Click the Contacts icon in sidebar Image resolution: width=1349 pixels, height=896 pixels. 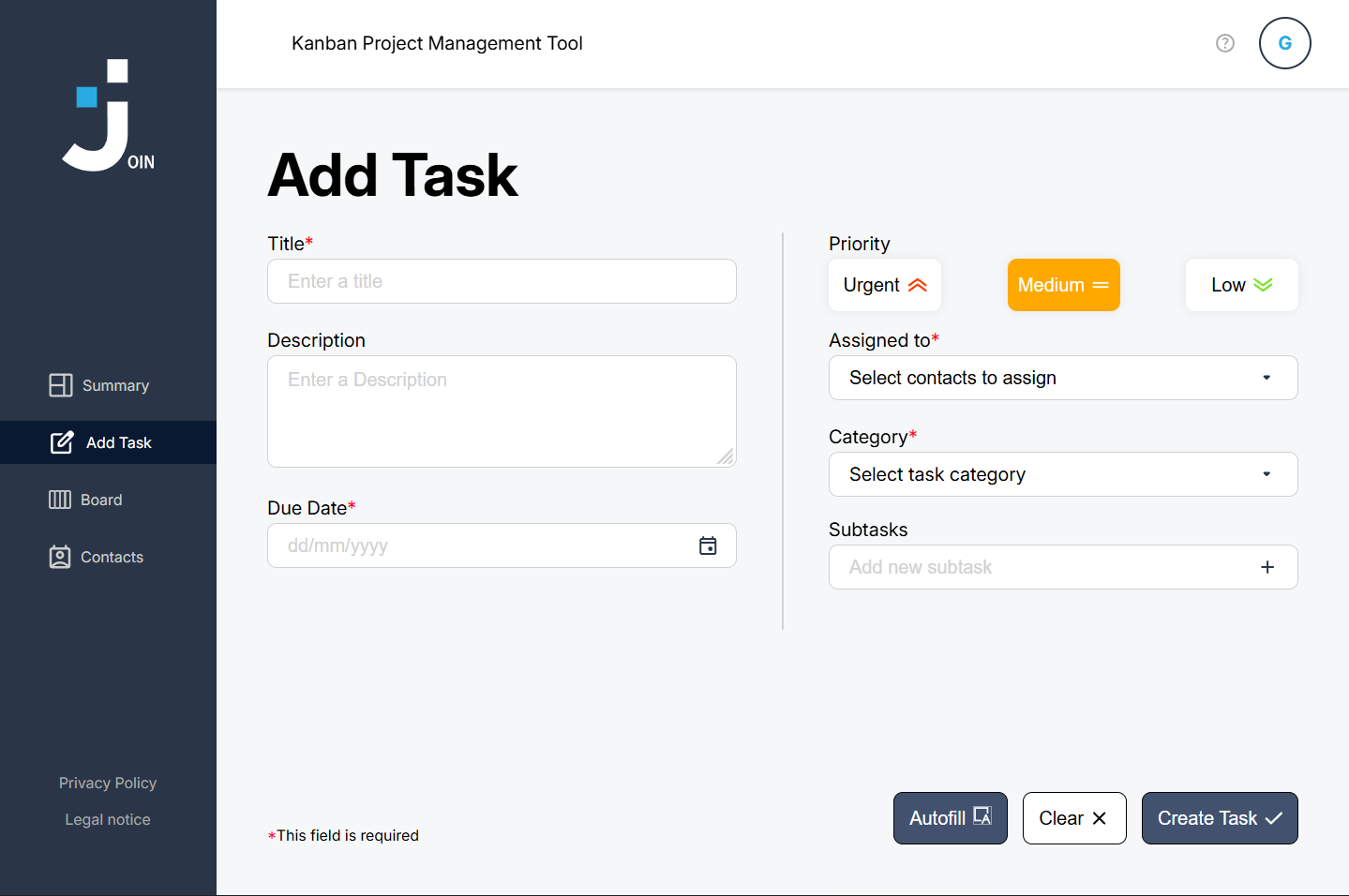click(x=60, y=556)
